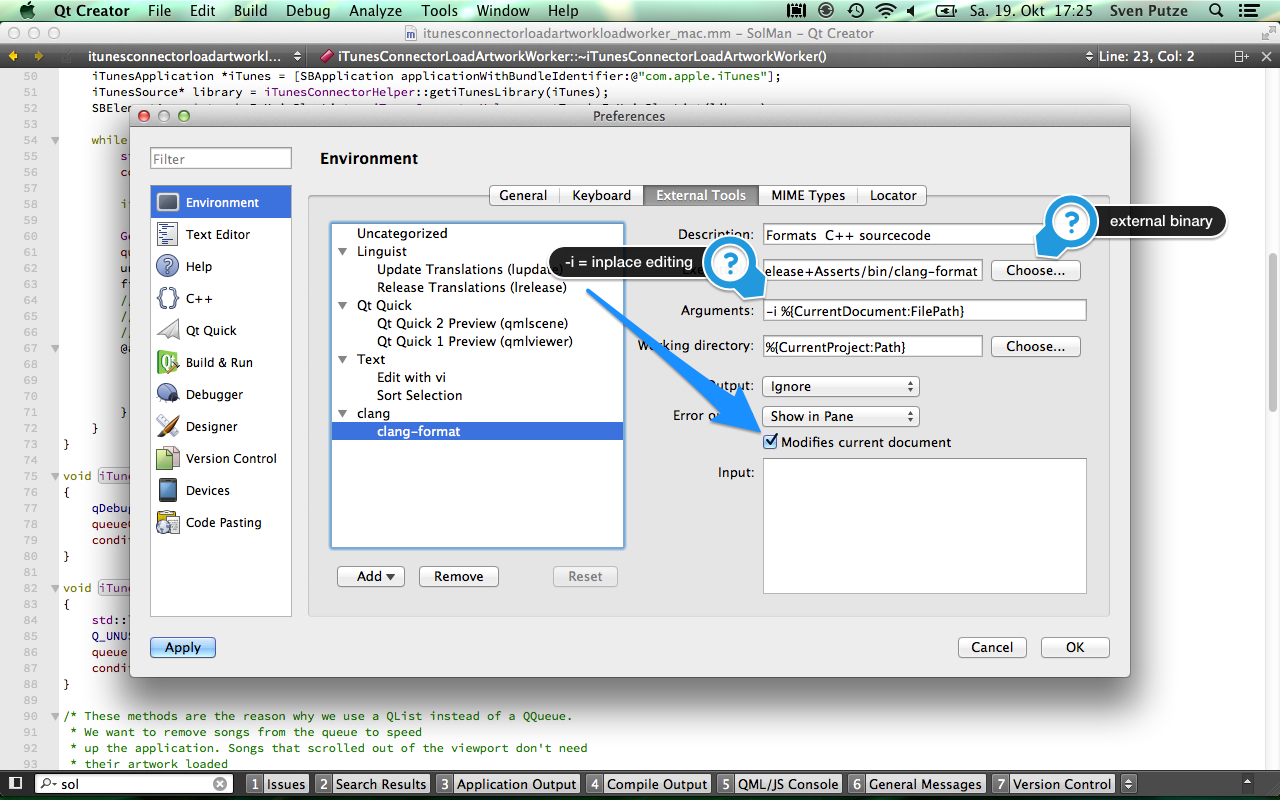Viewport: 1280px width, 800px height.
Task: Open Code Pasting preferences
Action: pos(221,522)
